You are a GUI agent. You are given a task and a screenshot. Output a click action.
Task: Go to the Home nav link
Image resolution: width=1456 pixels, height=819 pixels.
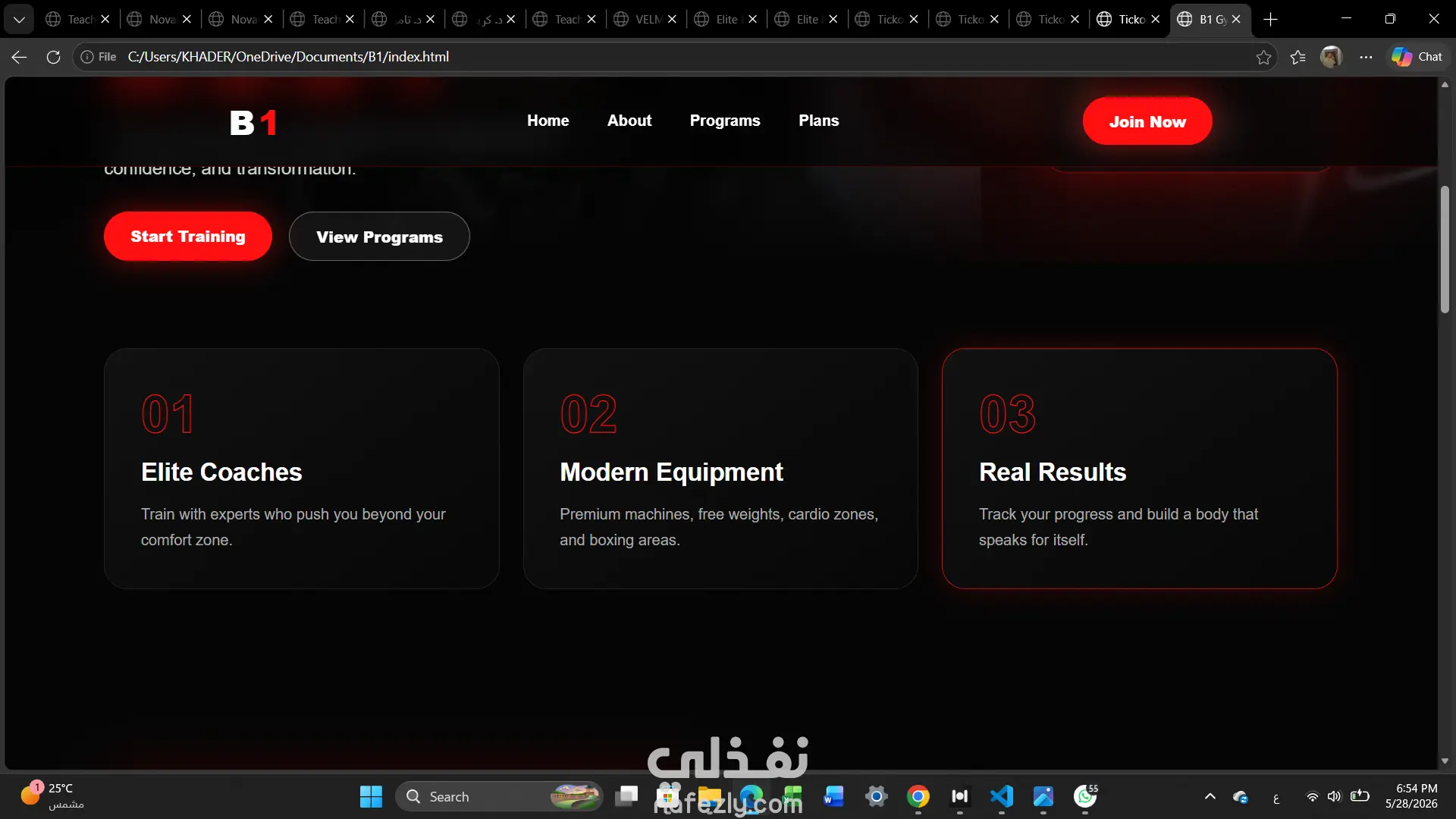pos(548,121)
